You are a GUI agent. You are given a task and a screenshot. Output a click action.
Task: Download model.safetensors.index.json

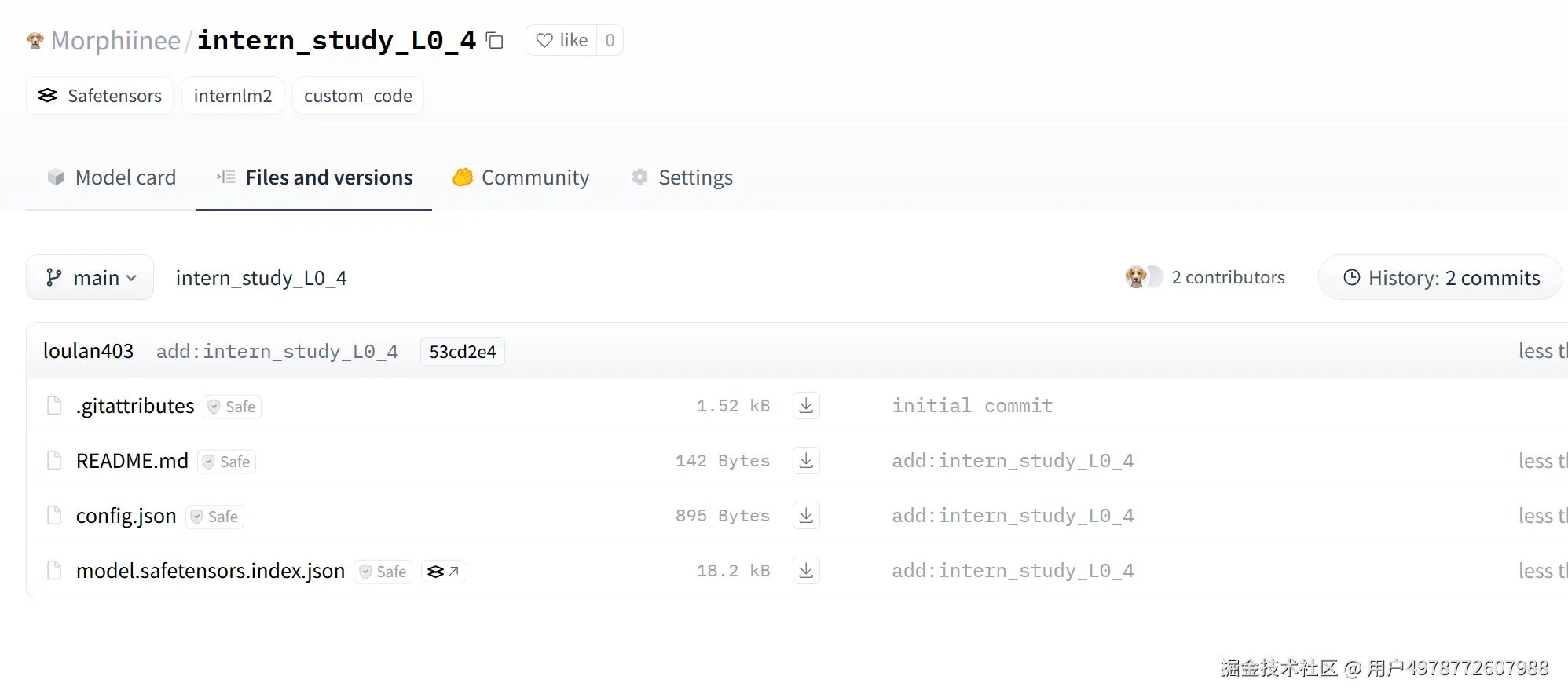pyautogui.click(x=806, y=570)
